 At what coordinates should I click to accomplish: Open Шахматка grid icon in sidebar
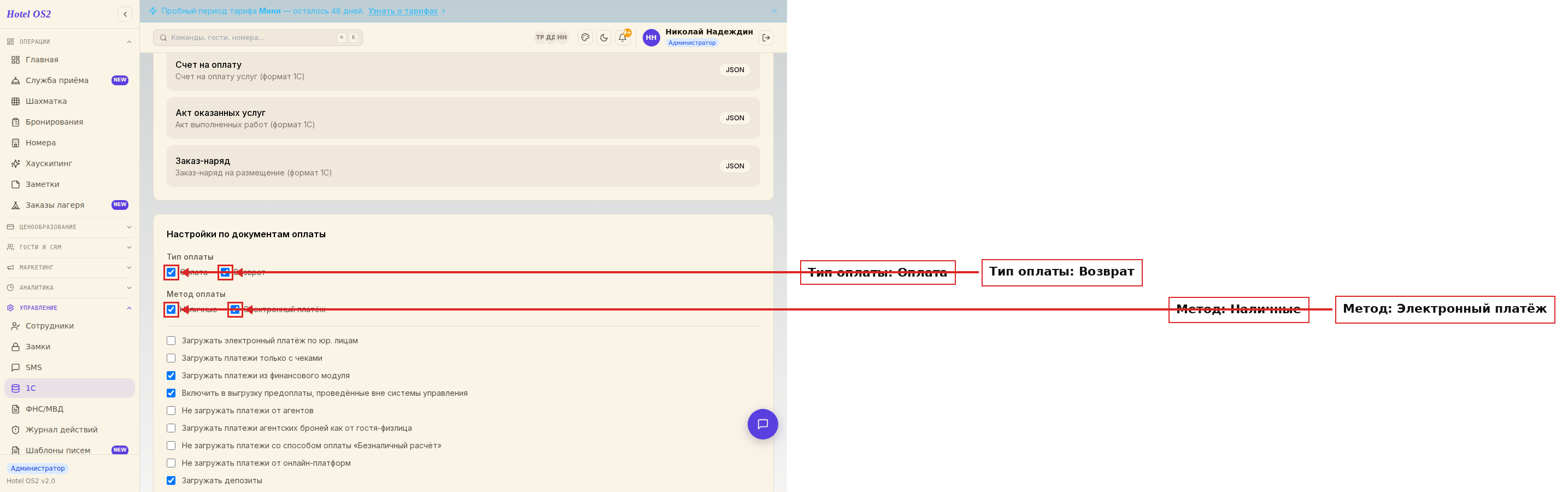[16, 101]
